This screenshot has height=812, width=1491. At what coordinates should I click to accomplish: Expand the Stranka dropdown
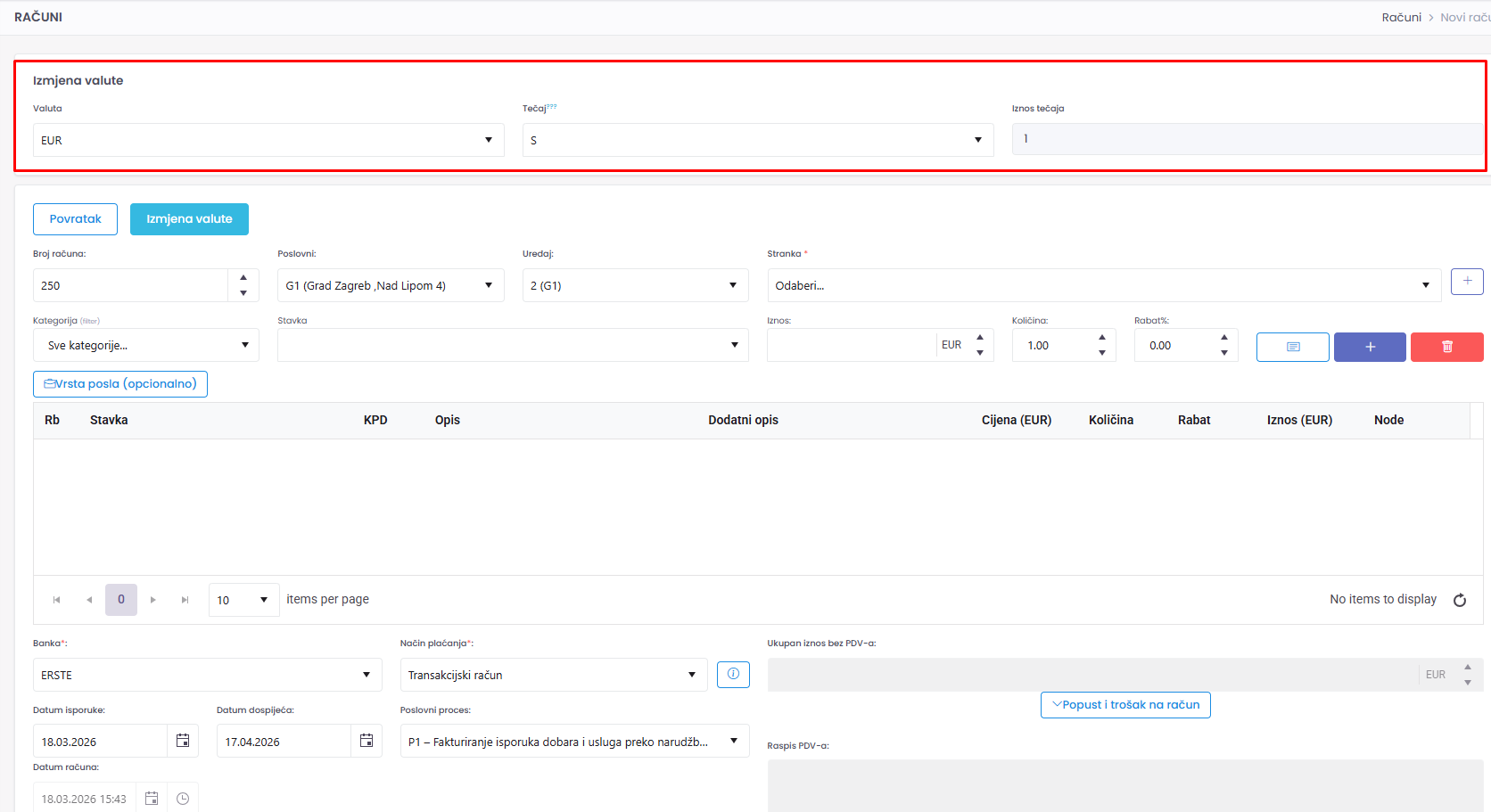click(1425, 285)
